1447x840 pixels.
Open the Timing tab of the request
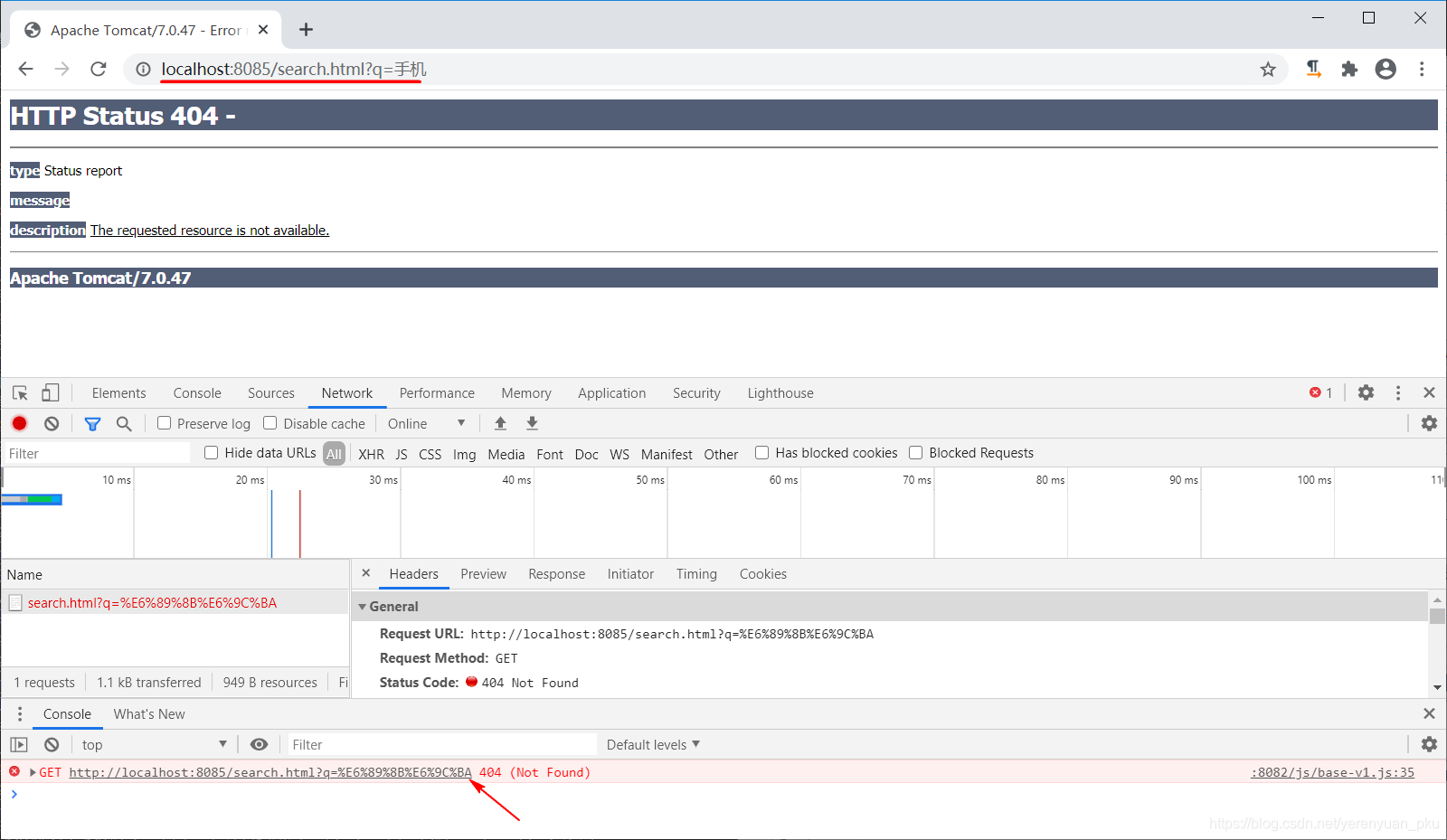click(696, 574)
